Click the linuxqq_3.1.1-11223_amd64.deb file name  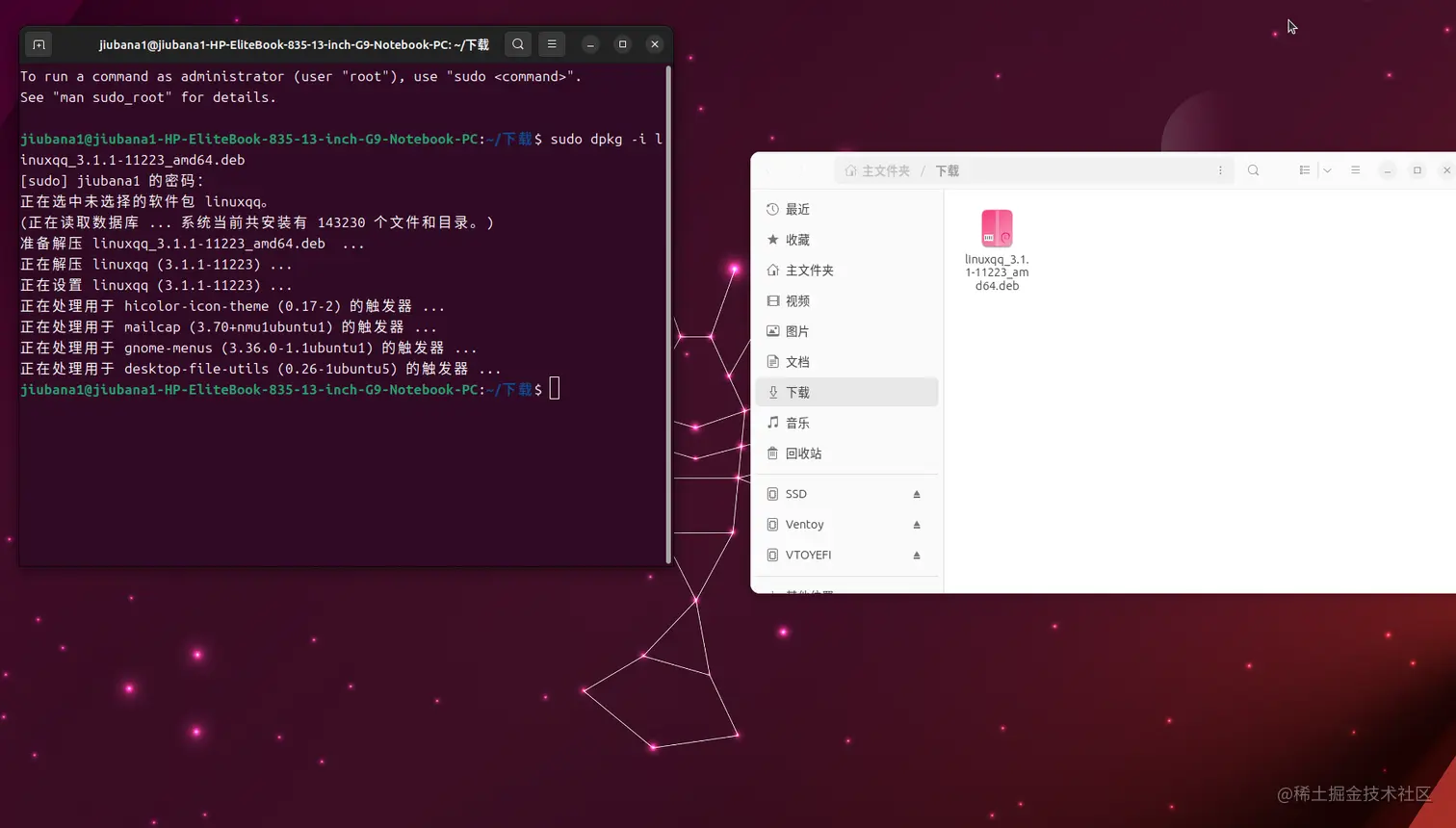(997, 272)
